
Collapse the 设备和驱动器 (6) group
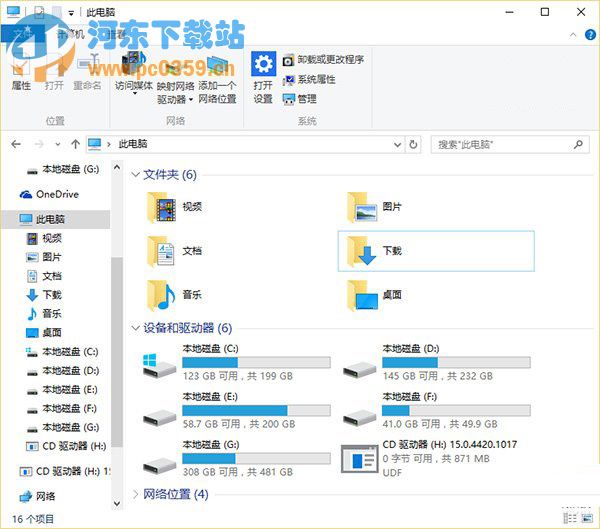tap(135, 328)
